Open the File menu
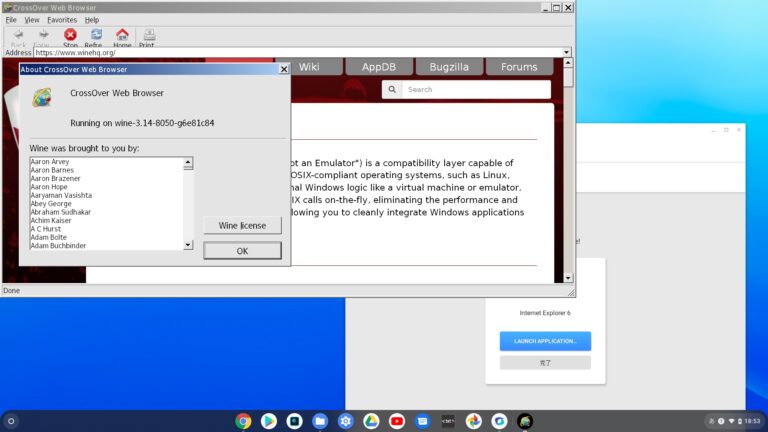 [x=11, y=20]
